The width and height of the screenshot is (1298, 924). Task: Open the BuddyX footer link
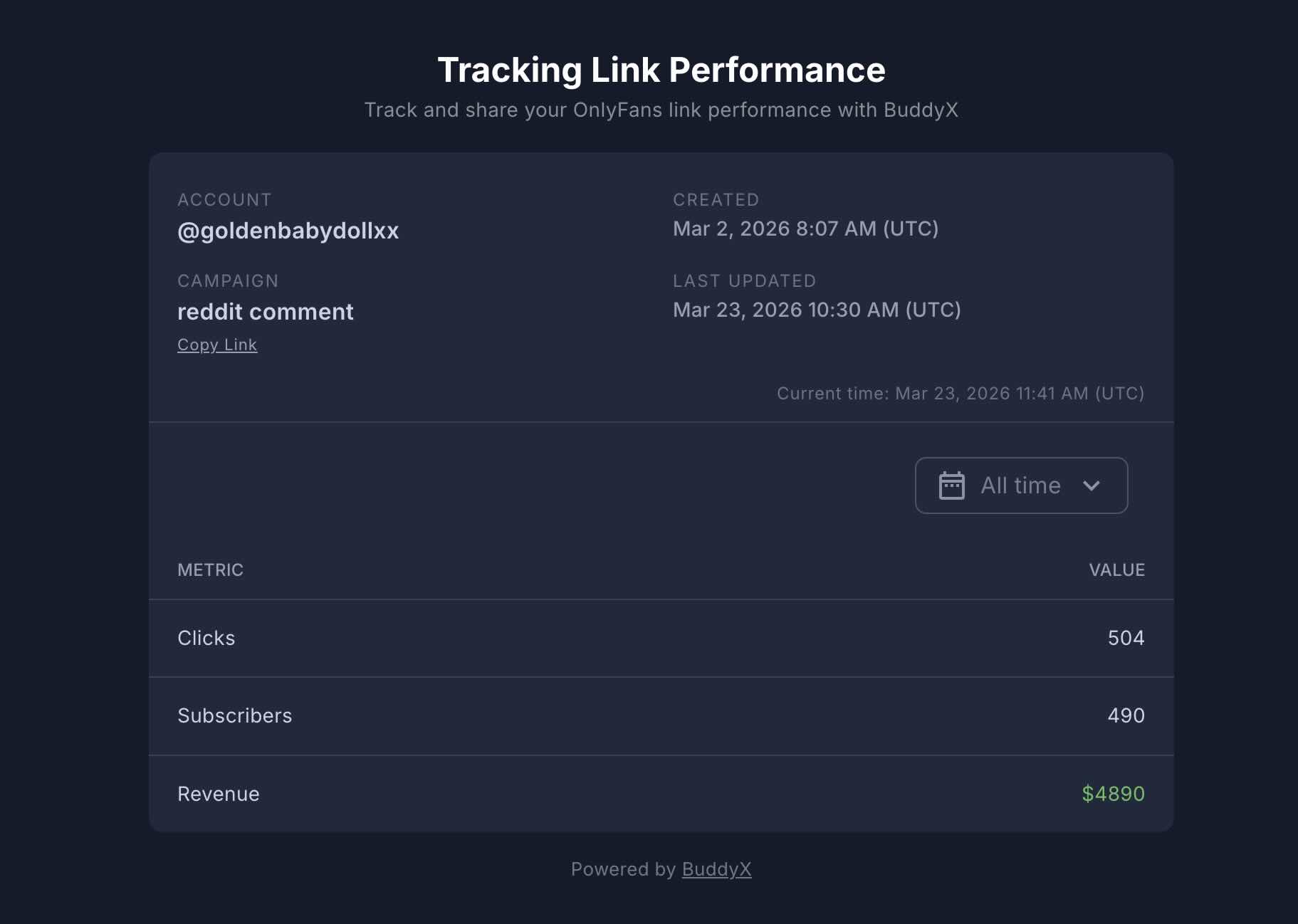click(716, 869)
